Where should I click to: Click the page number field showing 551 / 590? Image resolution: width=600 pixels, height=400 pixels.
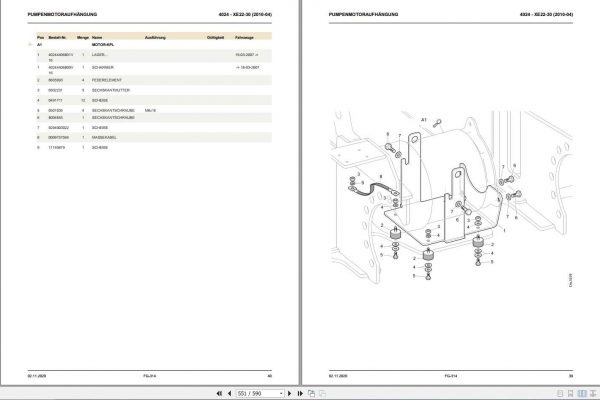pyautogui.click(x=257, y=393)
